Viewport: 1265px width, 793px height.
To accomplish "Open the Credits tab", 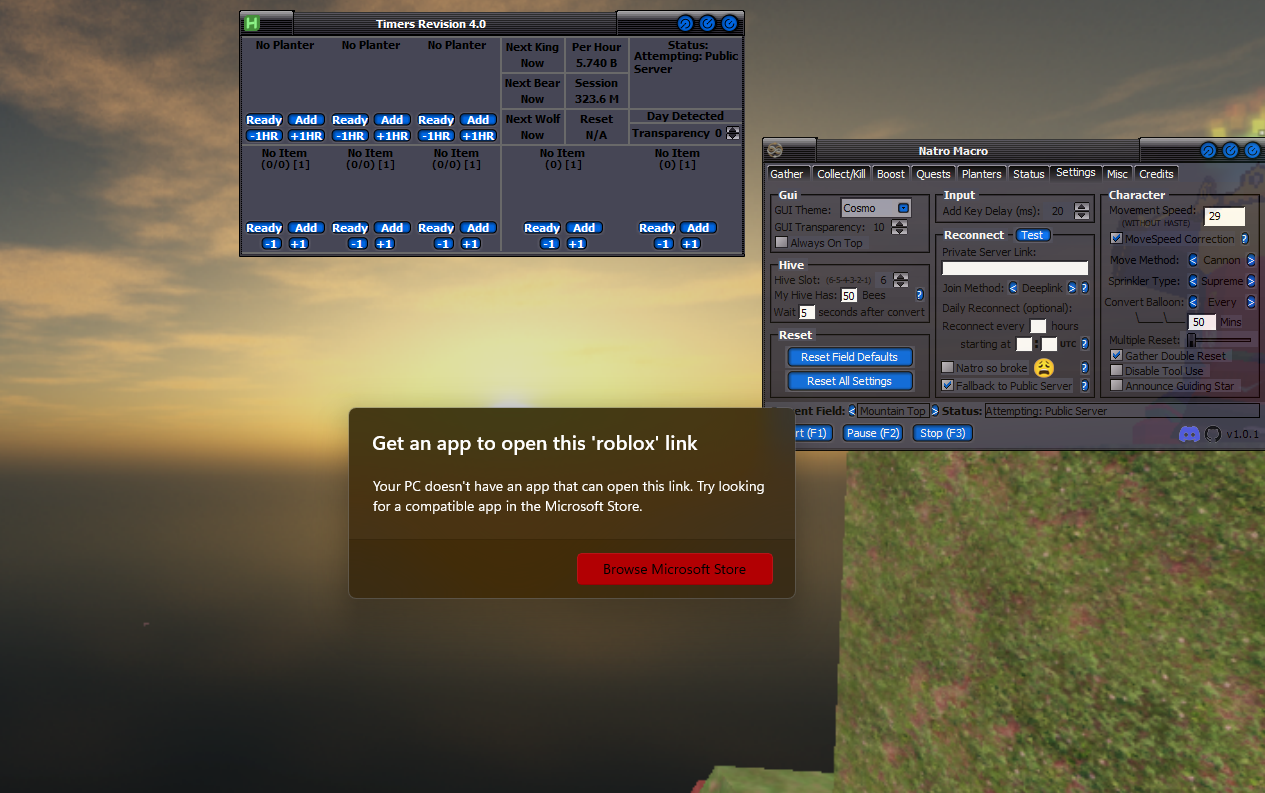I will (x=1156, y=173).
